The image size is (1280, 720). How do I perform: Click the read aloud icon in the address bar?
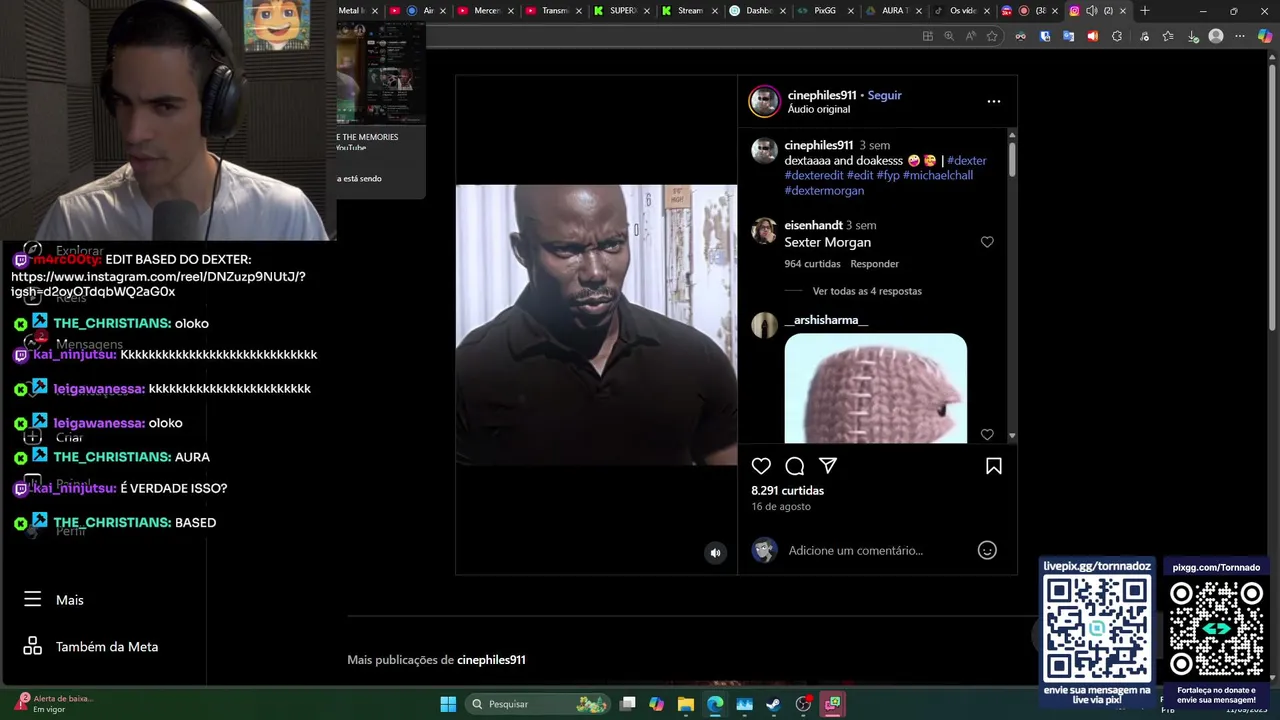[971, 36]
